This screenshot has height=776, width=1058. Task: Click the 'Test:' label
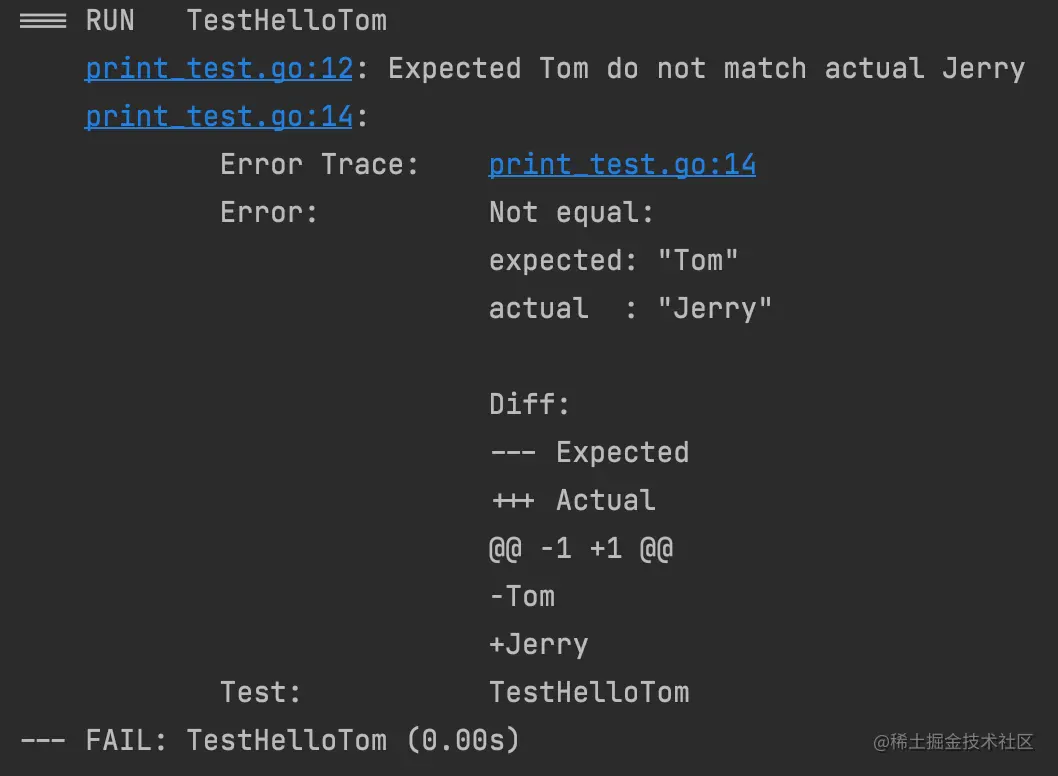point(260,693)
